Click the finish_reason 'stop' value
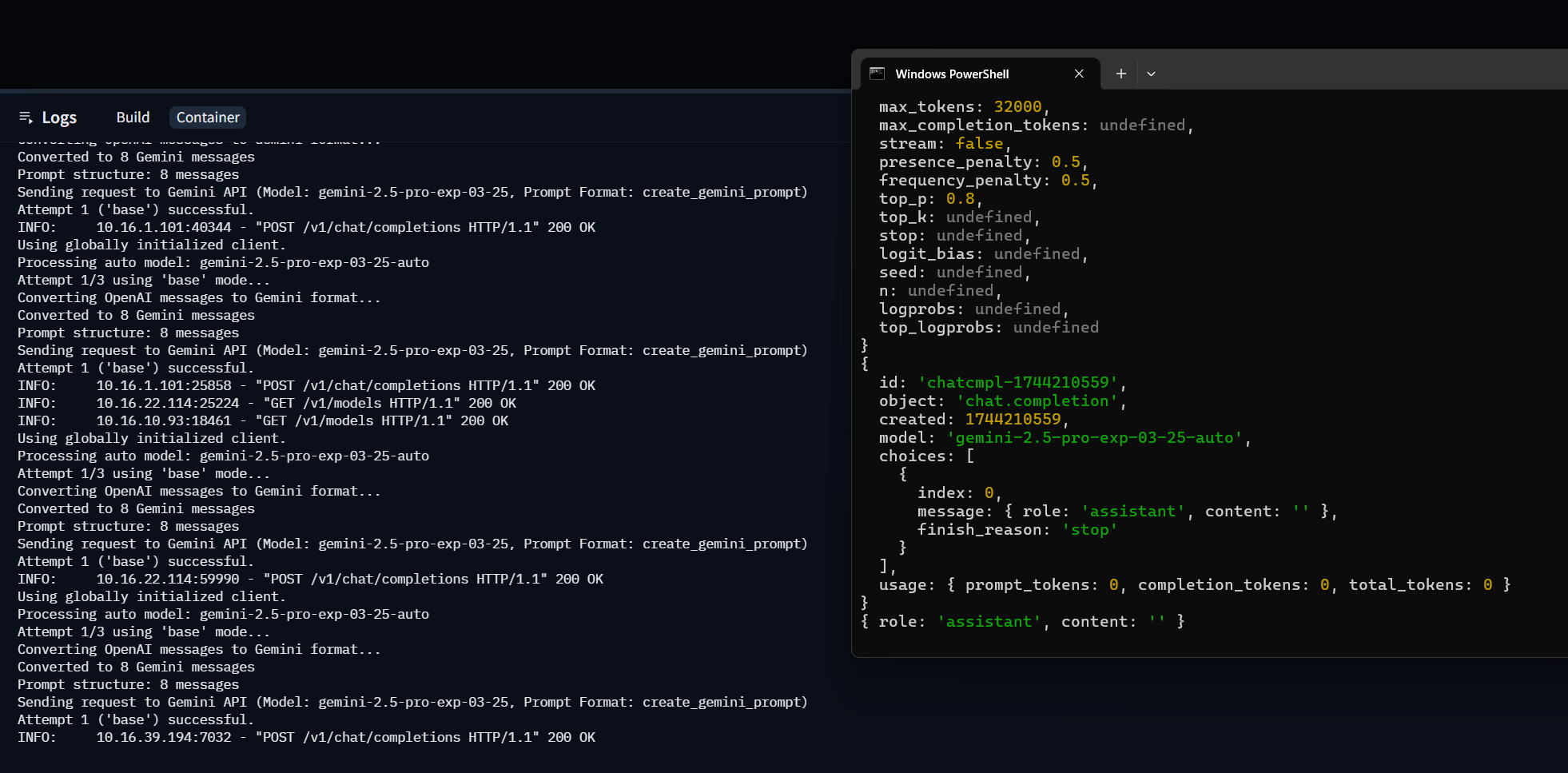This screenshot has height=773, width=1568. coord(1088,529)
